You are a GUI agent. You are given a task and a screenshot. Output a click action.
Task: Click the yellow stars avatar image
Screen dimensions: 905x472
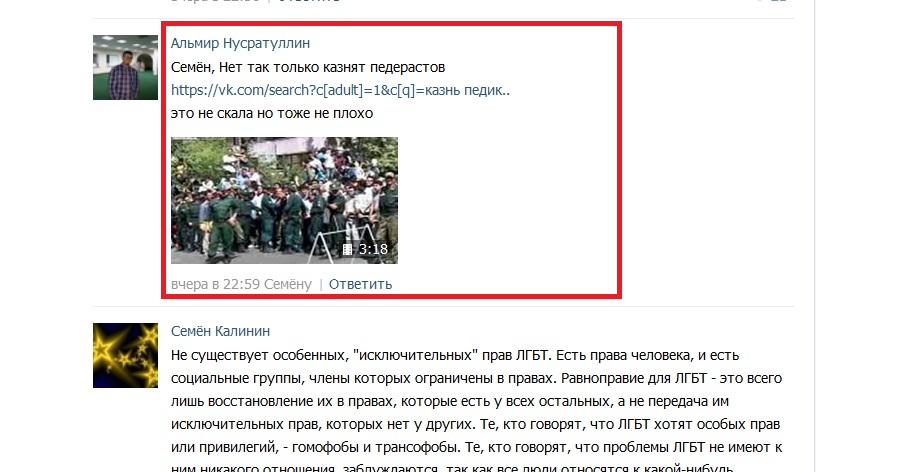click(x=125, y=355)
